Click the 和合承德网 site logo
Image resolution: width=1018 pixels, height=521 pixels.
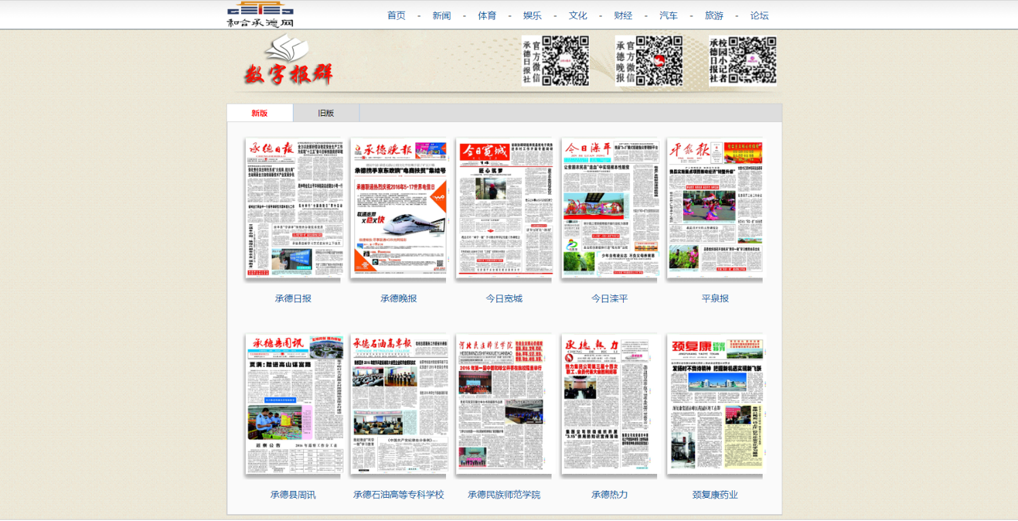point(260,14)
